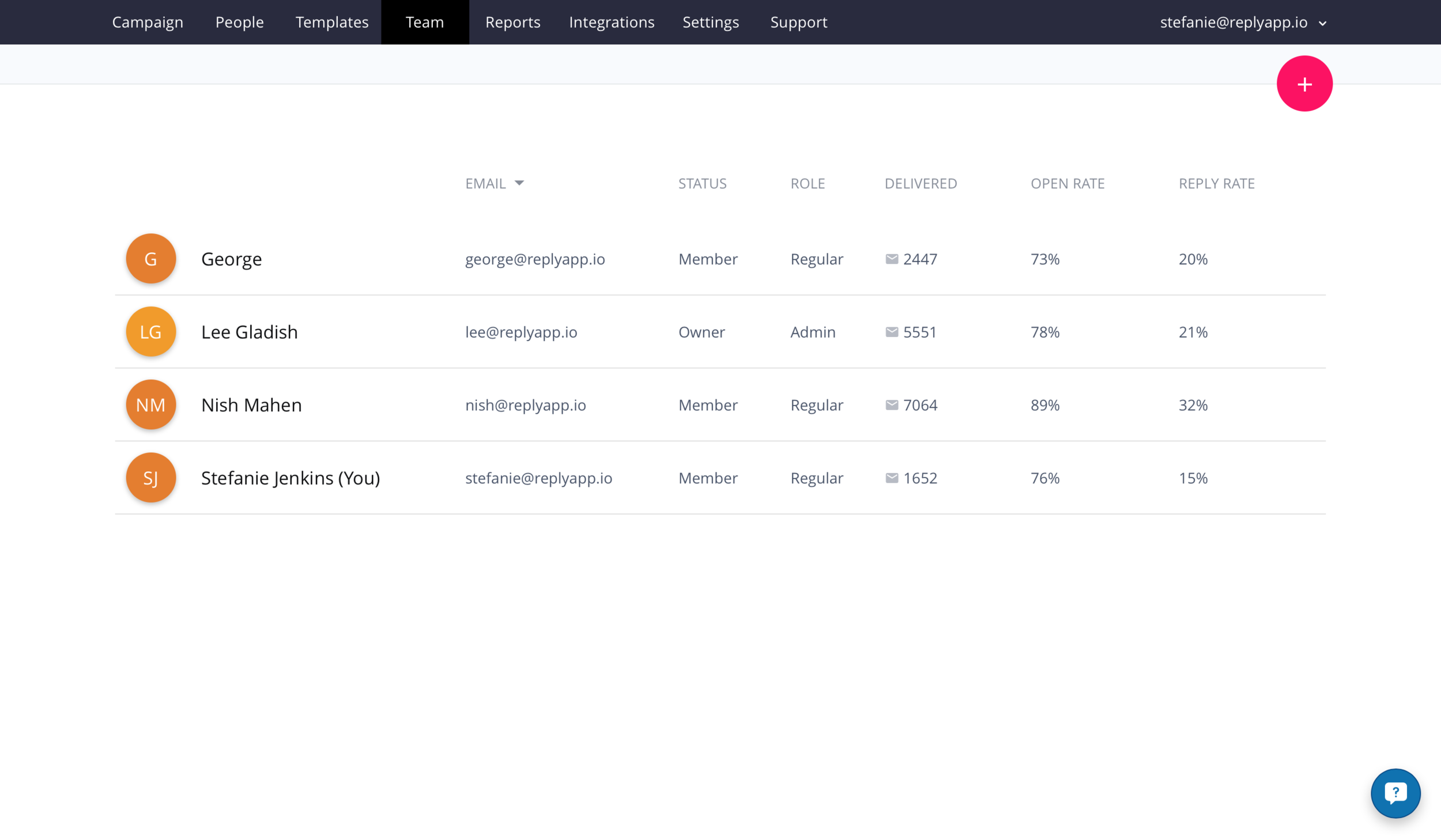Click the george@replyapp.io email
1441x840 pixels.
pos(535,259)
